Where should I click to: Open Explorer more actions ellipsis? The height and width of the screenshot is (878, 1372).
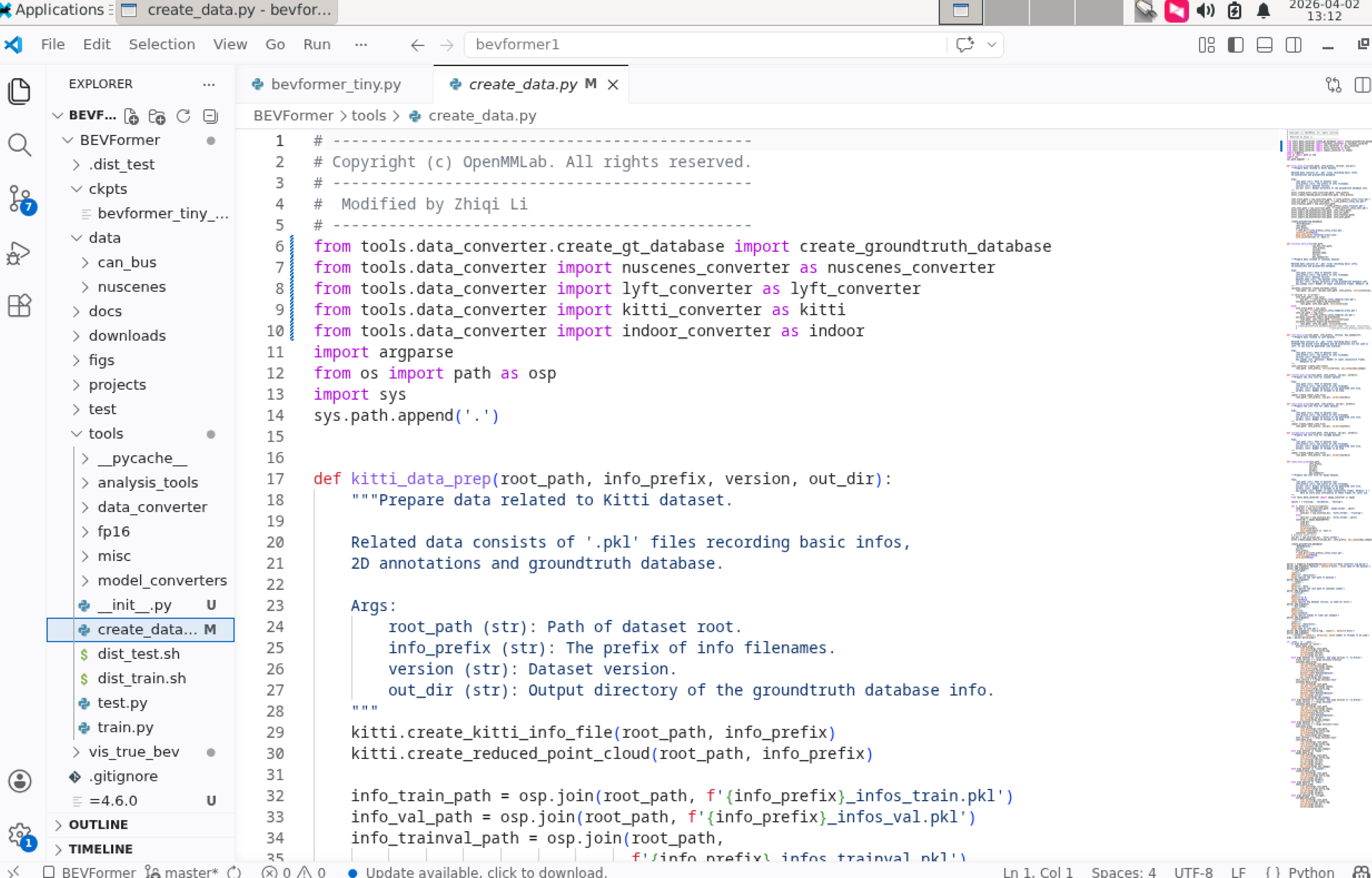click(209, 84)
